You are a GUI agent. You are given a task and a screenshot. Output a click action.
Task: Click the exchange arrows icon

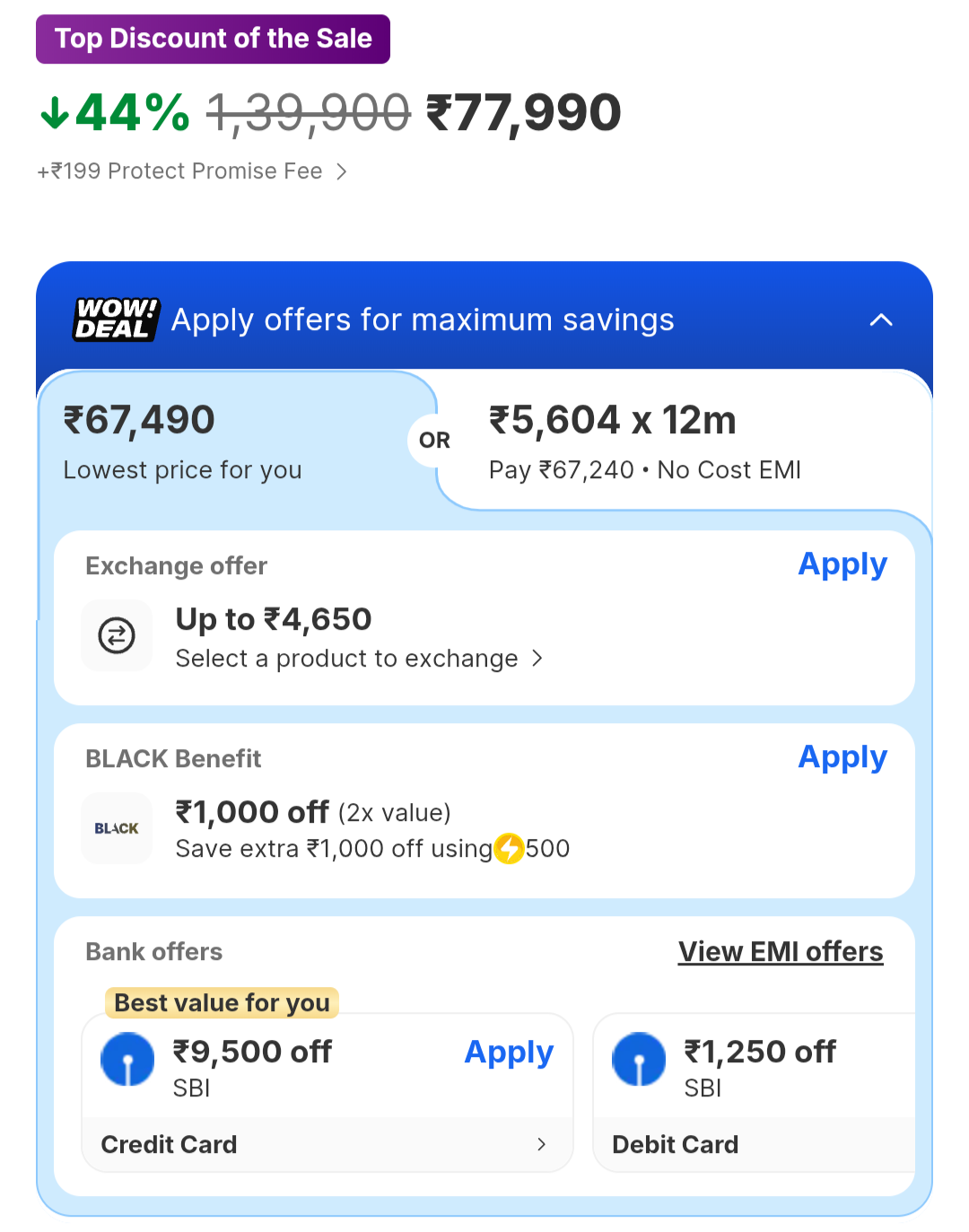point(117,635)
